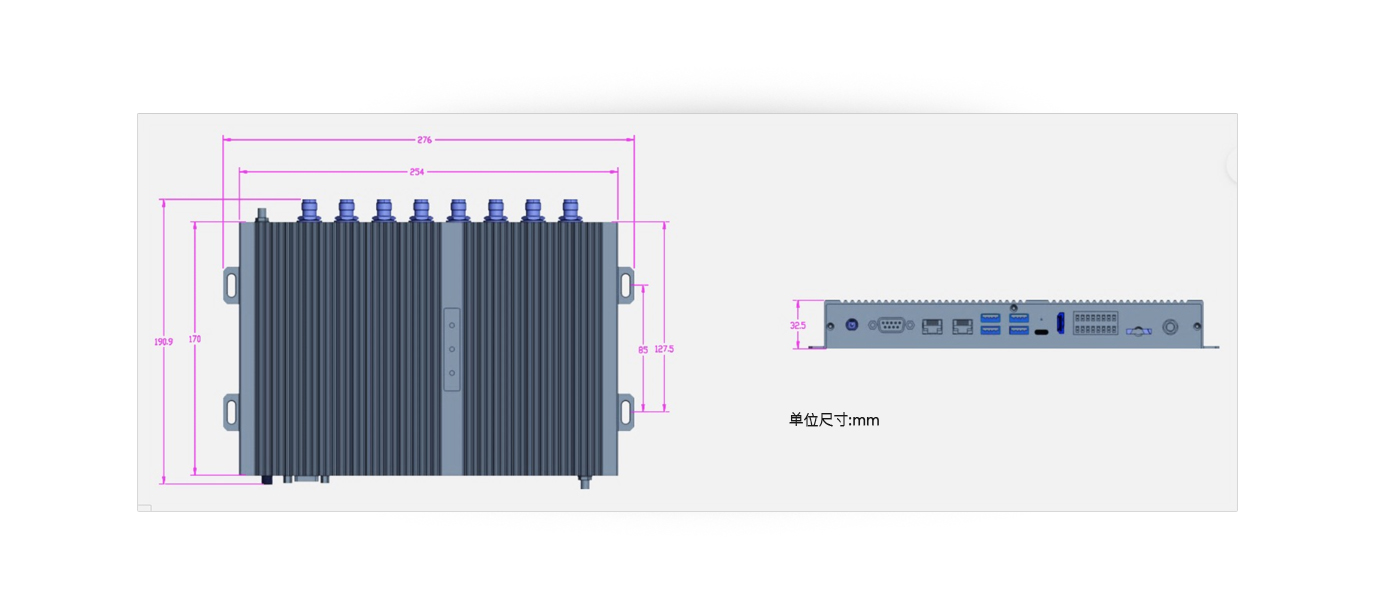Screen dimensions: 1385x604
Task: Click the round blue jack left of serial port
Action: (853, 325)
